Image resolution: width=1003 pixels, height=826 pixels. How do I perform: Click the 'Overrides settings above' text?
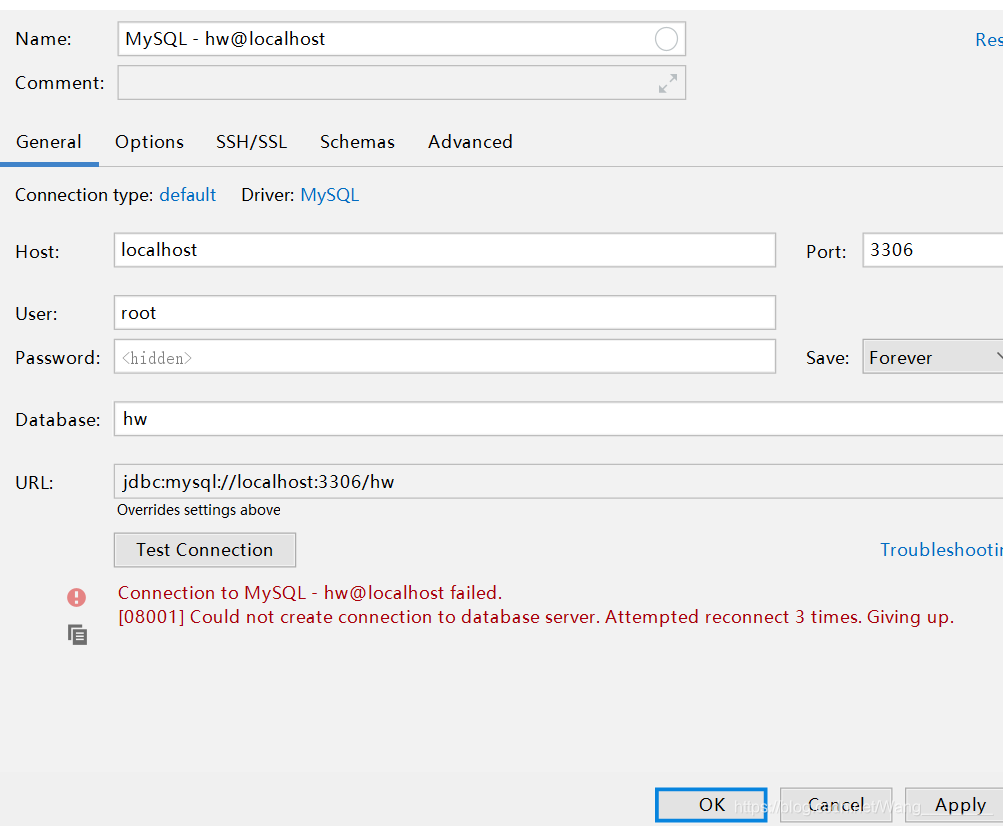coord(199,510)
